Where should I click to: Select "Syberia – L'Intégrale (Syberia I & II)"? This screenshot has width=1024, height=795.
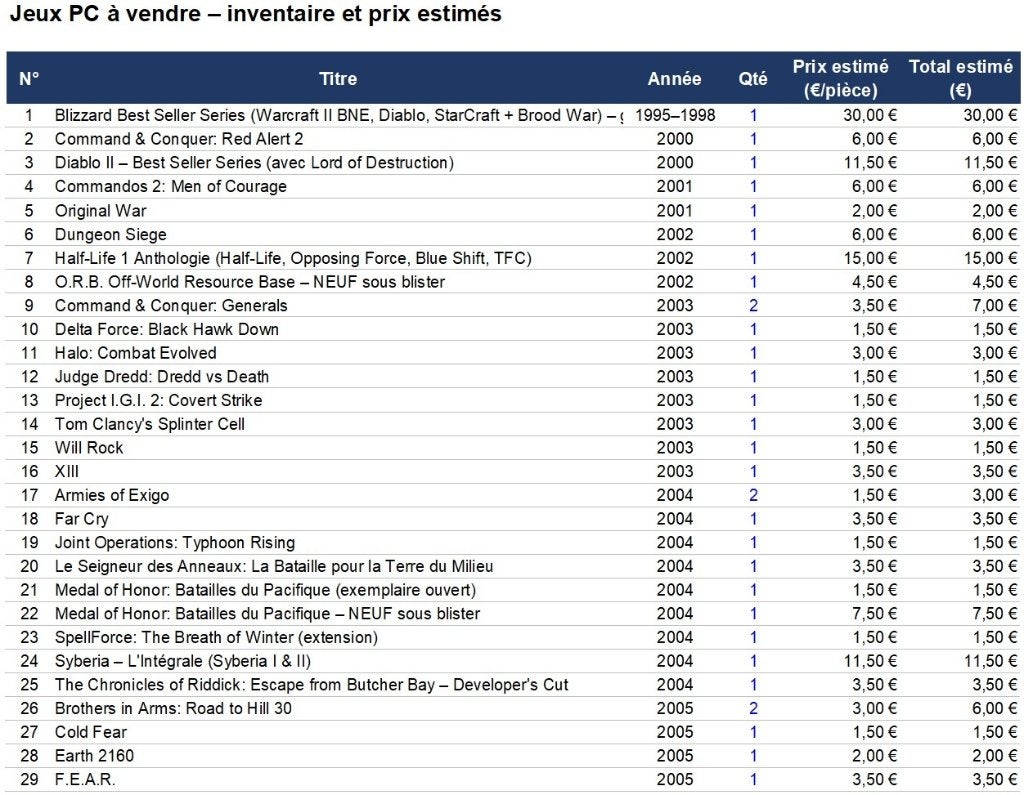(x=183, y=661)
